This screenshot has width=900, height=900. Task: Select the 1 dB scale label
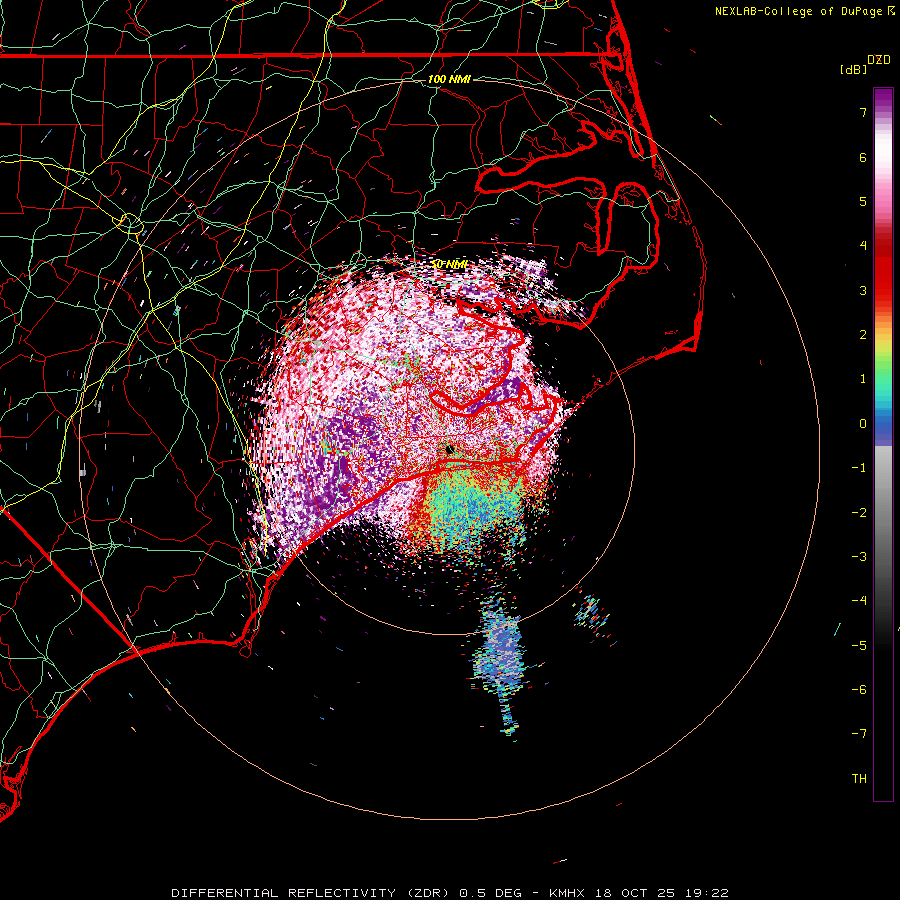tap(863, 379)
